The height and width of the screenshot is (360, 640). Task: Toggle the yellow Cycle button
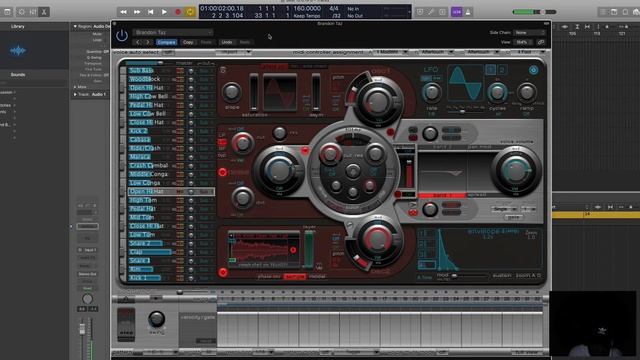(x=190, y=12)
